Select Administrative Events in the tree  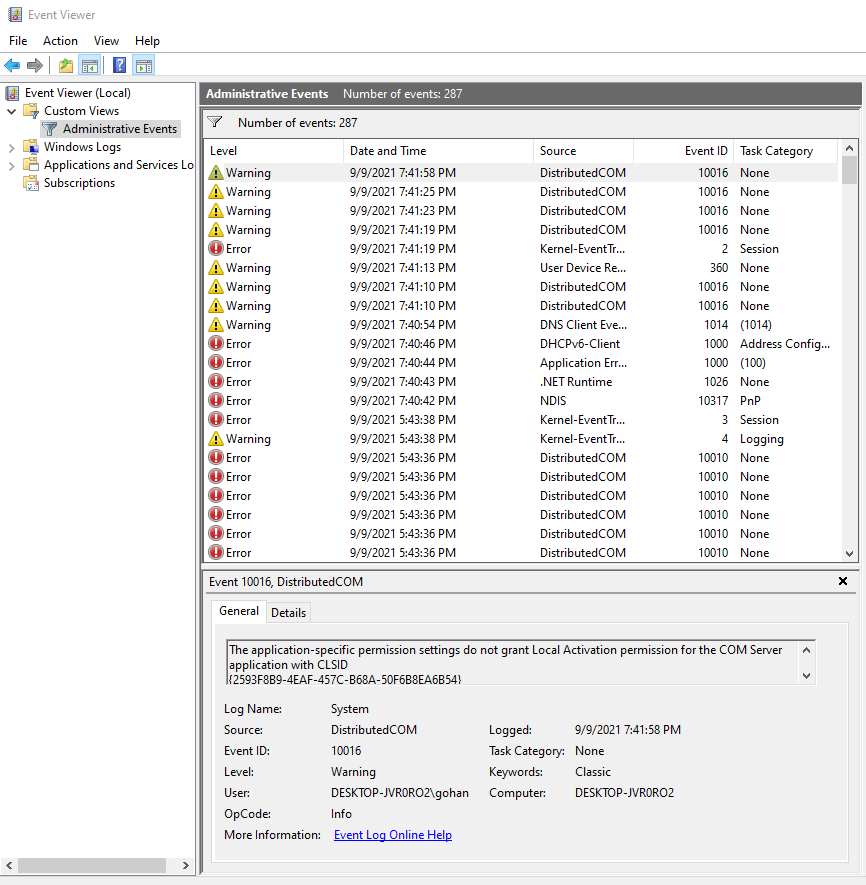pos(120,129)
